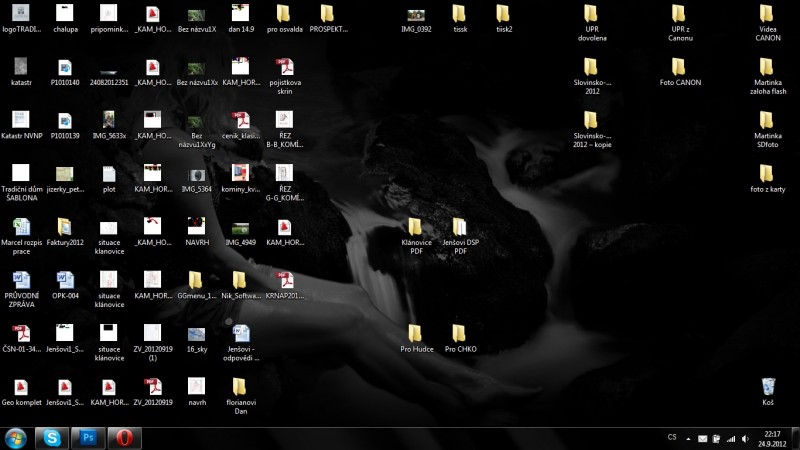Select the Videa CANON folder
The image size is (800, 450).
point(767,14)
